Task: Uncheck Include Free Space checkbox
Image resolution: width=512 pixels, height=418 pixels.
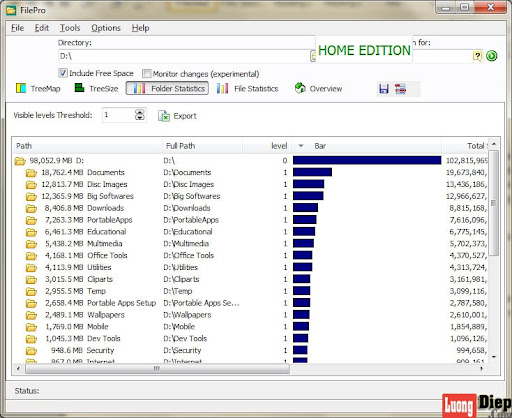Action: coord(63,73)
